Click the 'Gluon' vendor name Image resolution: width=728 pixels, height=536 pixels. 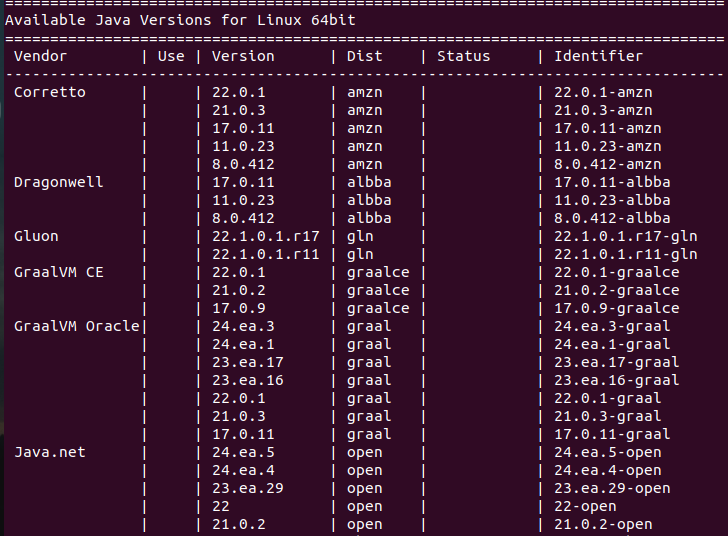click(36, 236)
